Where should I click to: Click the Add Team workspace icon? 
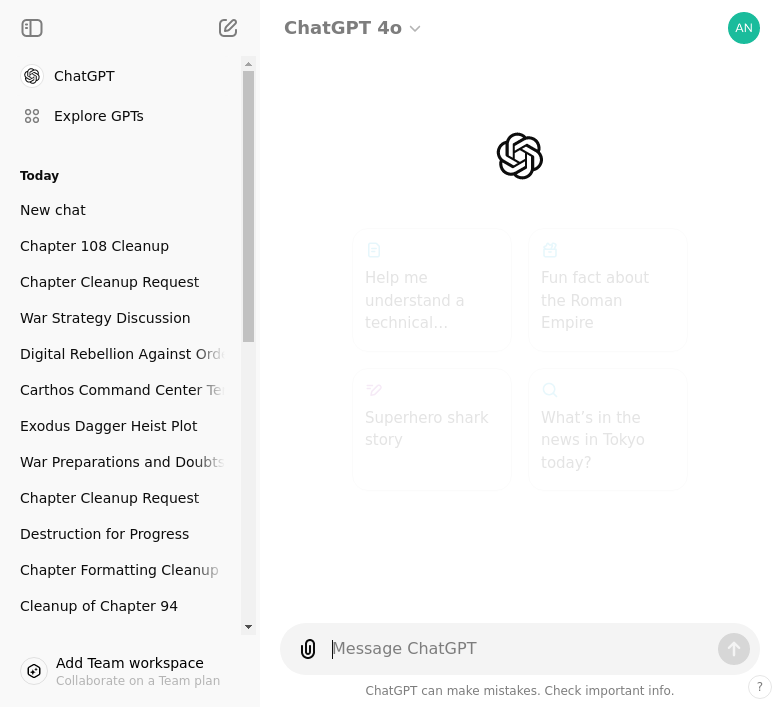pyautogui.click(x=34, y=671)
